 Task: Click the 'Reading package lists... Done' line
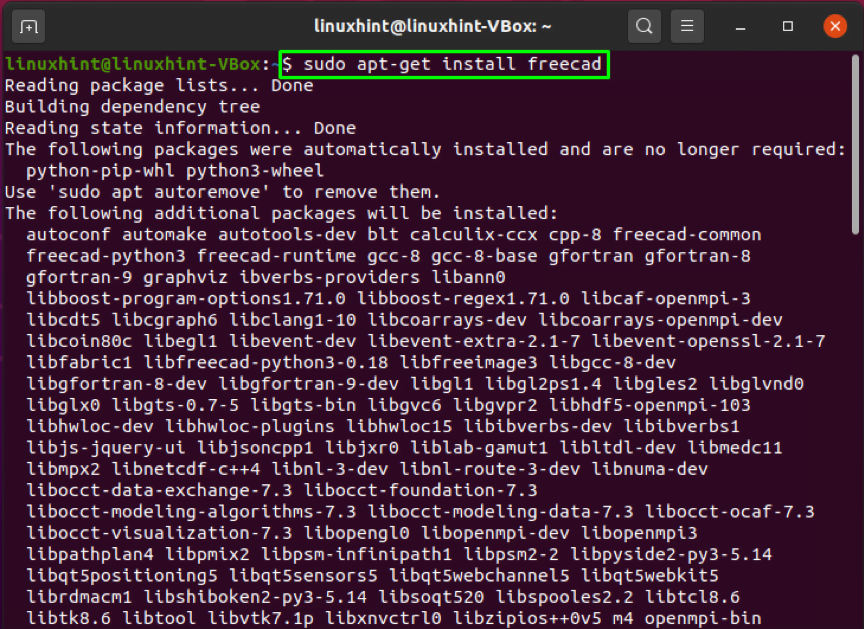(159, 85)
